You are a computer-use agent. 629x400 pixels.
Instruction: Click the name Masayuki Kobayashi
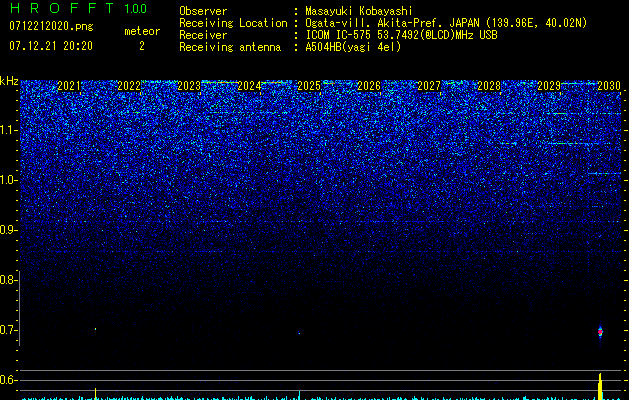point(359,11)
